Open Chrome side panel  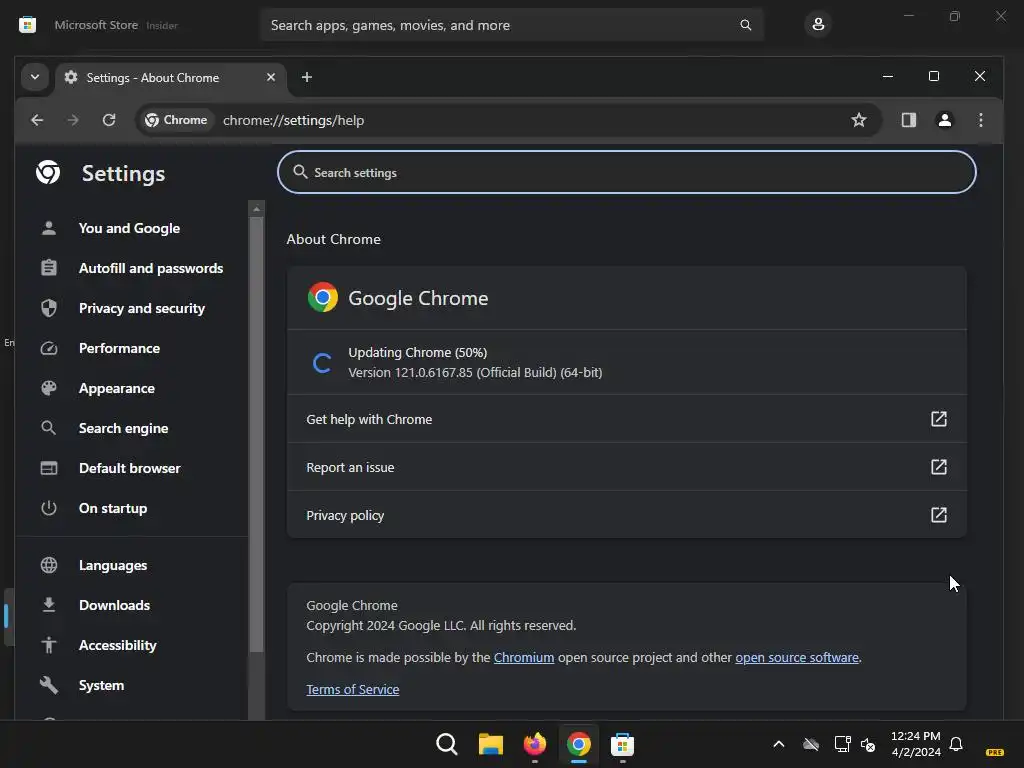(908, 120)
